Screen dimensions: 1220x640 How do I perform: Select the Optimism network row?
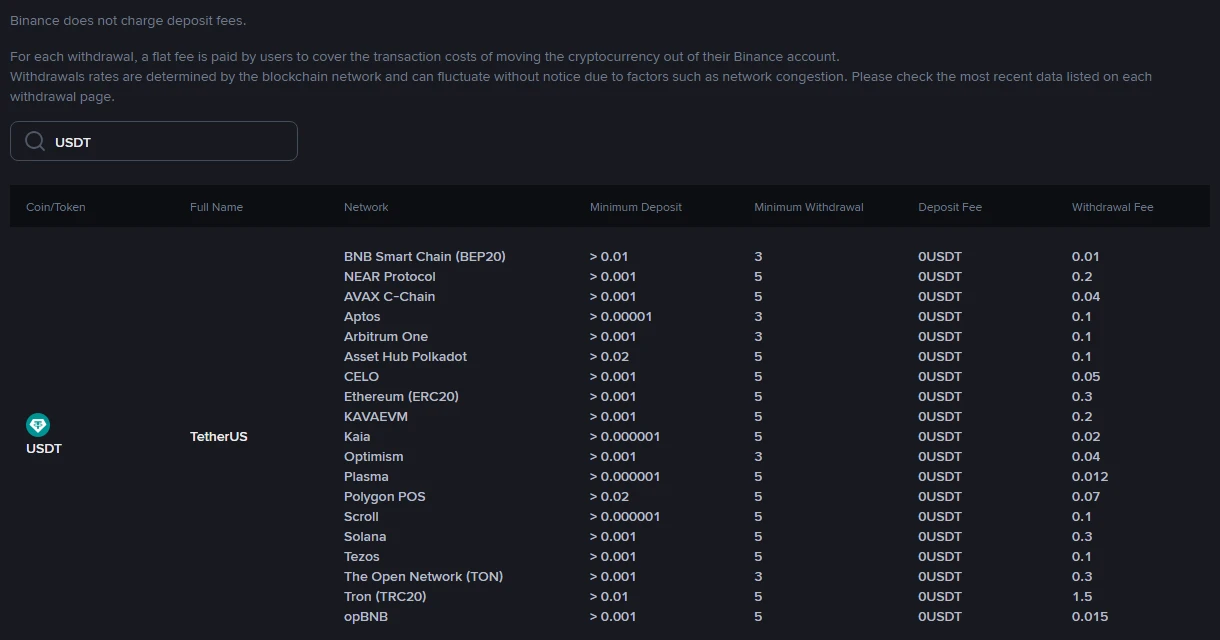[x=374, y=456]
